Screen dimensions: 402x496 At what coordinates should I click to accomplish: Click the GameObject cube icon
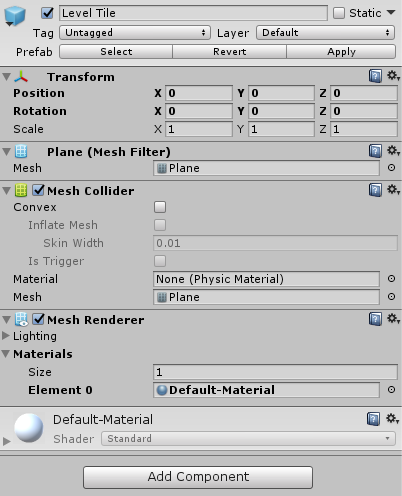[x=15, y=15]
